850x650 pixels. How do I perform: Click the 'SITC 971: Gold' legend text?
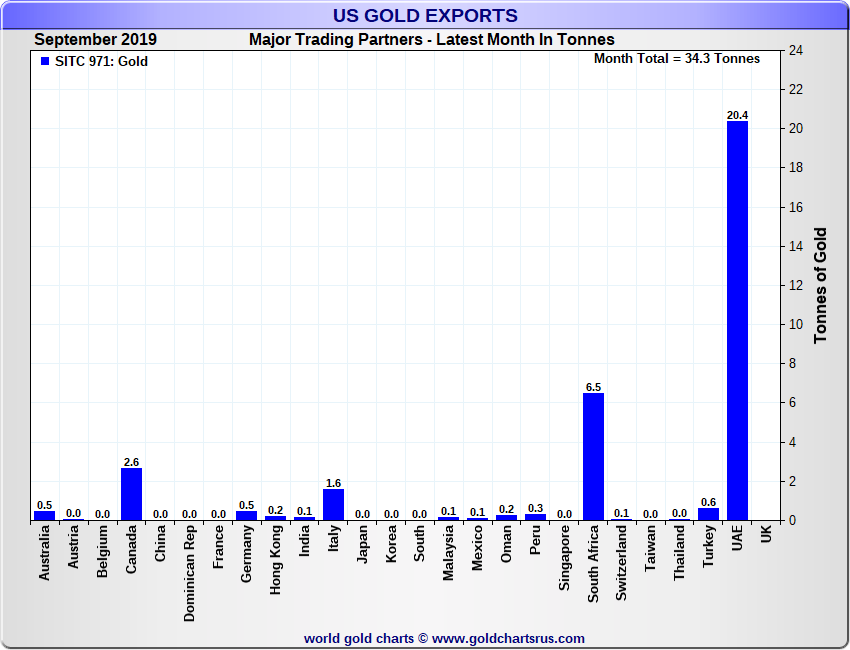point(101,61)
